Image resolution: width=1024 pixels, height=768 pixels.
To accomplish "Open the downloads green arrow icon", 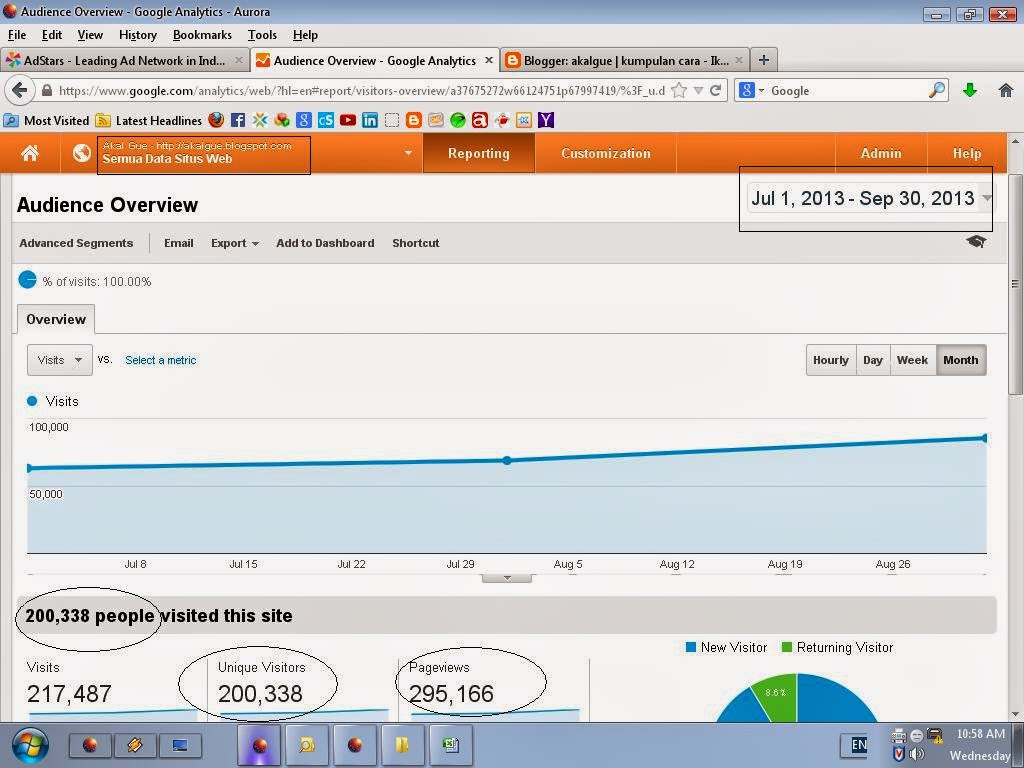I will tap(970, 90).
